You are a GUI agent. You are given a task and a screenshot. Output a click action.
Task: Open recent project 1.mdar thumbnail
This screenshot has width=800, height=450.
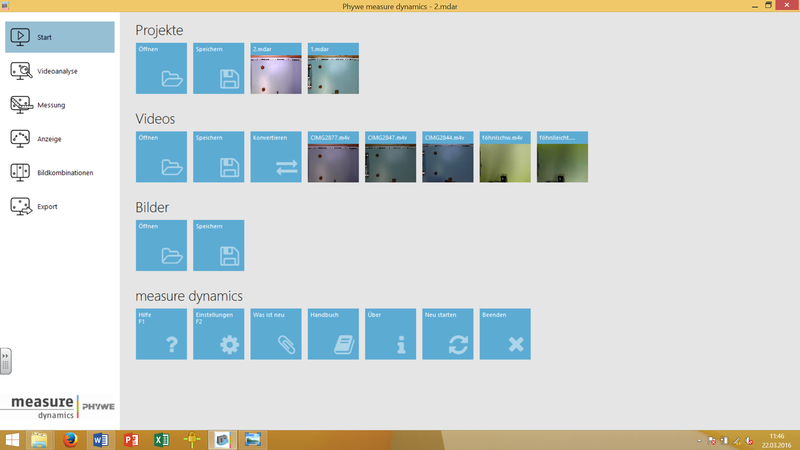click(333, 69)
